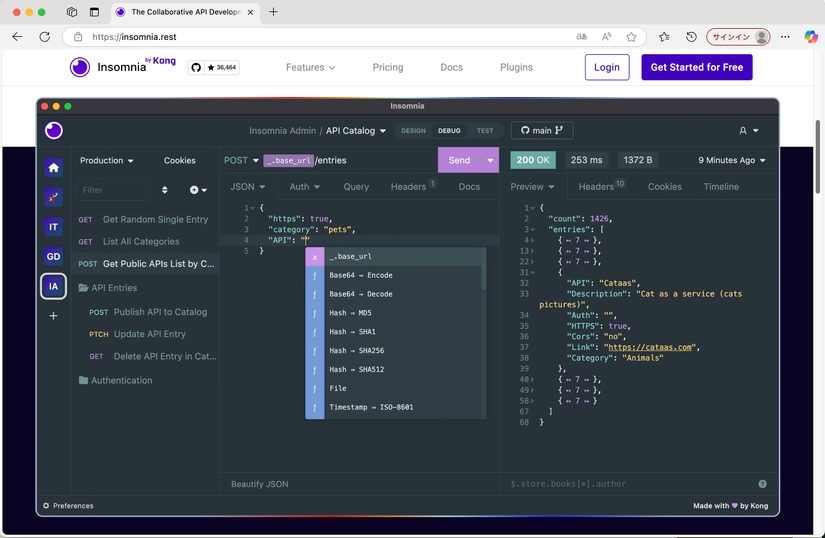
Task: Click Beautify JSON
Action: click(x=259, y=484)
